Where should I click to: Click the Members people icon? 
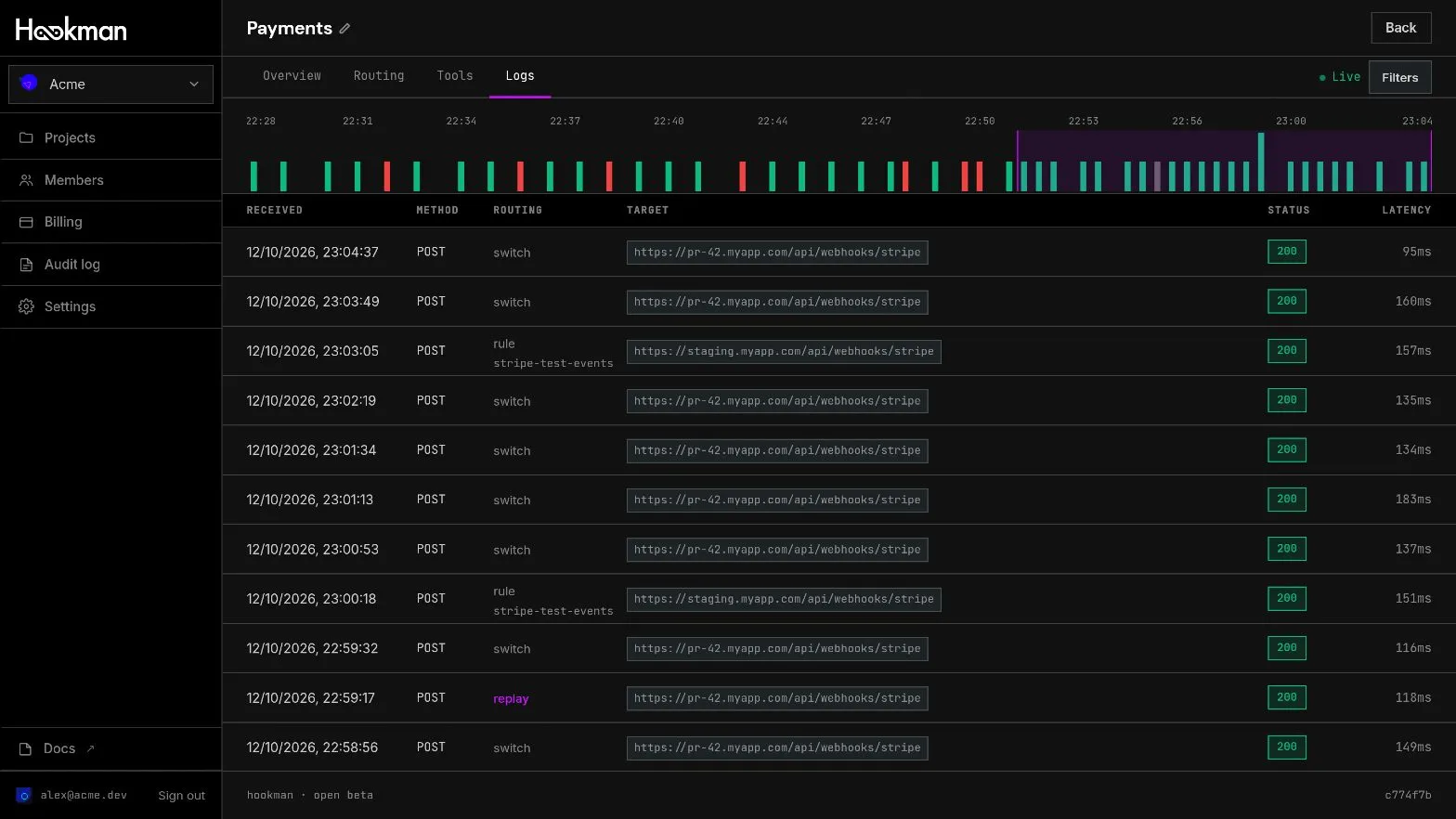pos(26,180)
